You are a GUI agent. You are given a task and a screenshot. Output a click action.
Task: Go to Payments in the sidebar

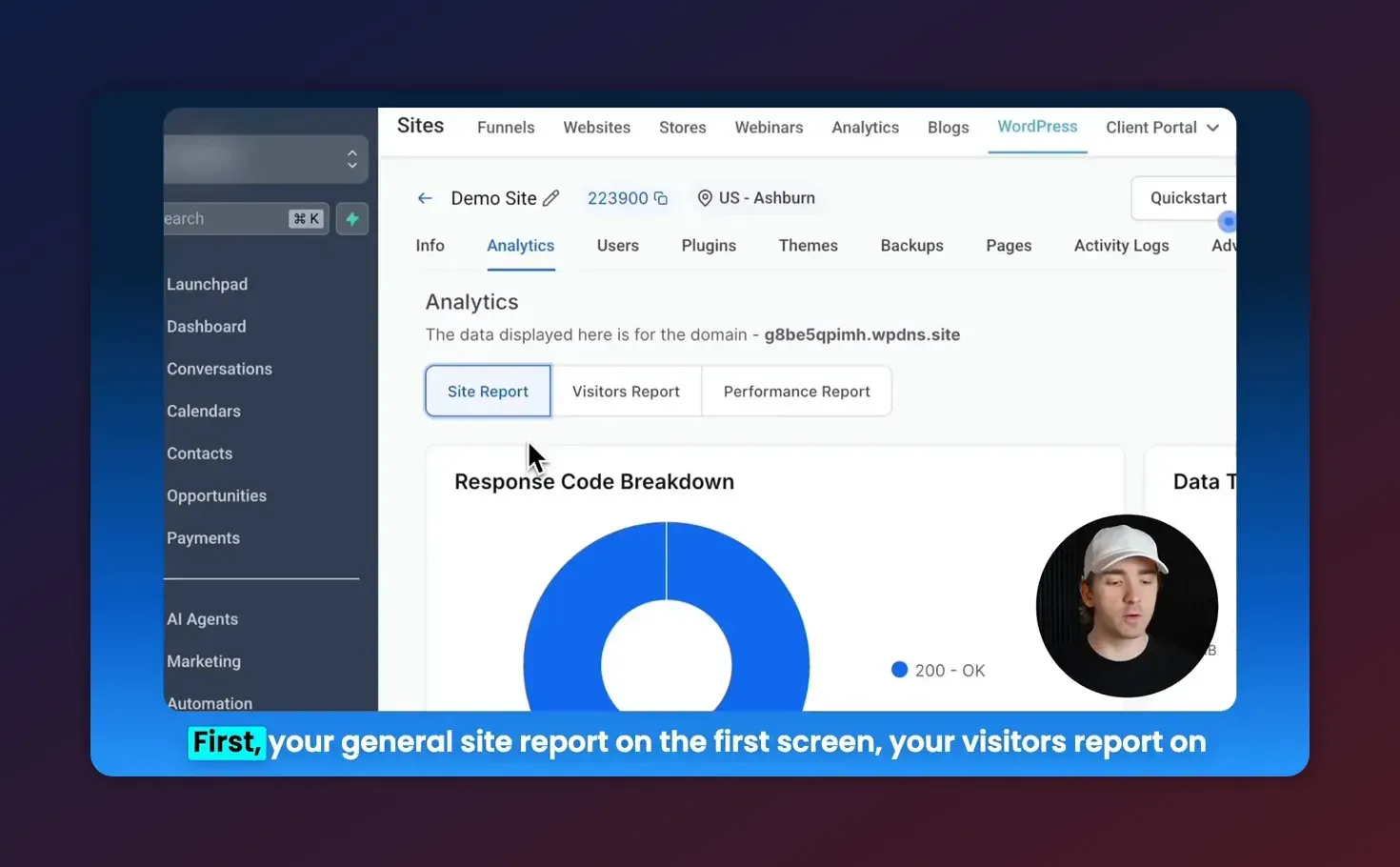pos(203,537)
